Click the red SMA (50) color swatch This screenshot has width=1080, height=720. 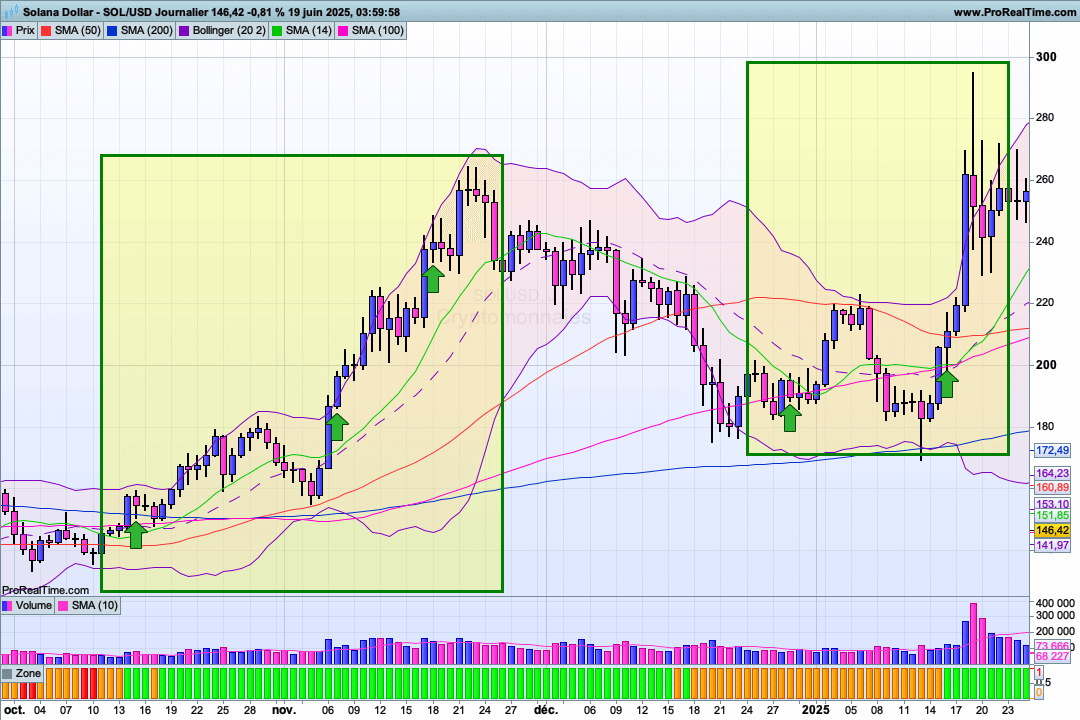[46, 30]
